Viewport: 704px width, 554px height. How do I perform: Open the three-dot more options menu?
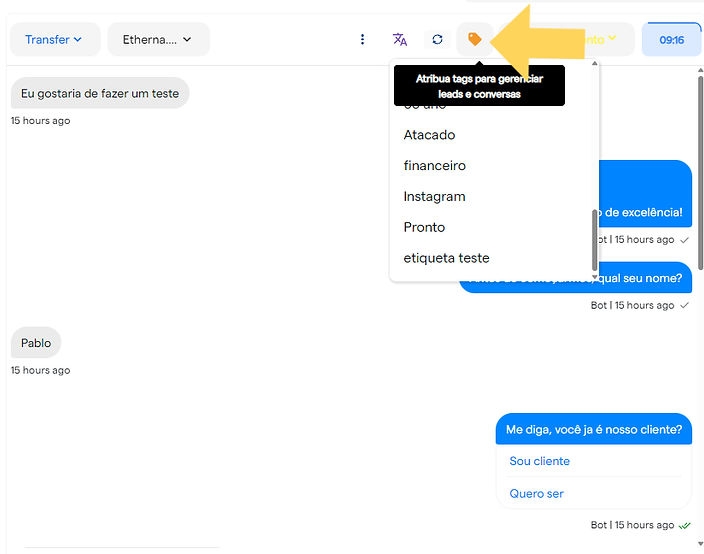pos(362,39)
